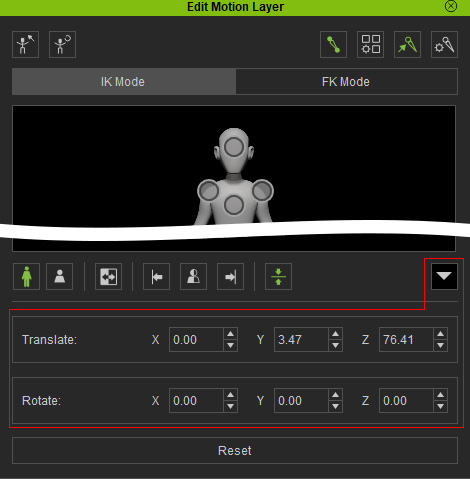Screen dimensions: 470x479
Task: Close the Edit Motion Layer panel
Action: tap(451, 6)
